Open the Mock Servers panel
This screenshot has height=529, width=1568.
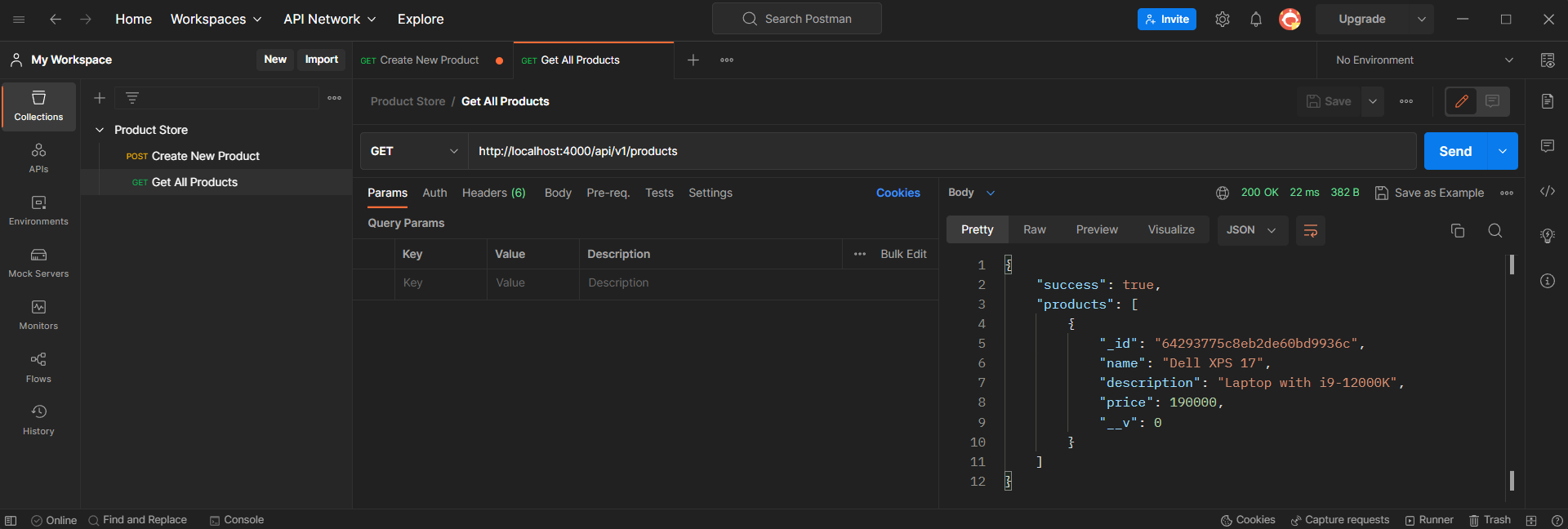coord(38,263)
